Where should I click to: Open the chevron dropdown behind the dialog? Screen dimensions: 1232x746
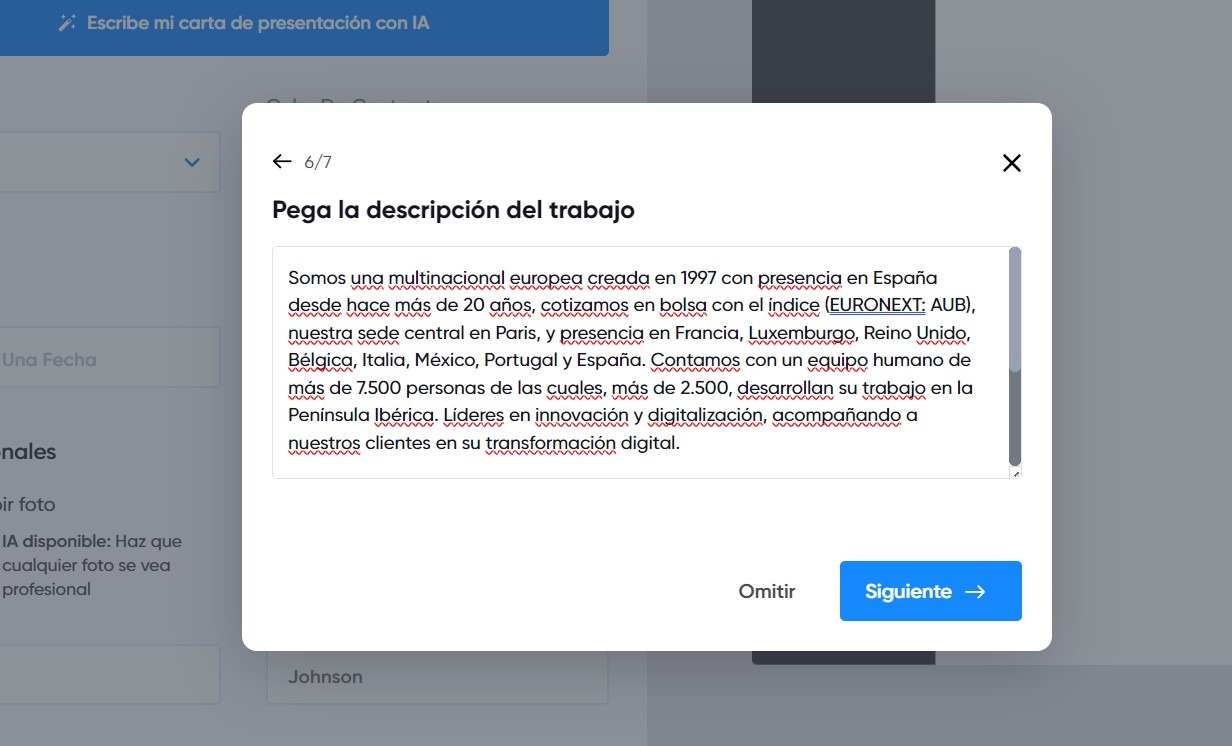[x=192, y=161]
